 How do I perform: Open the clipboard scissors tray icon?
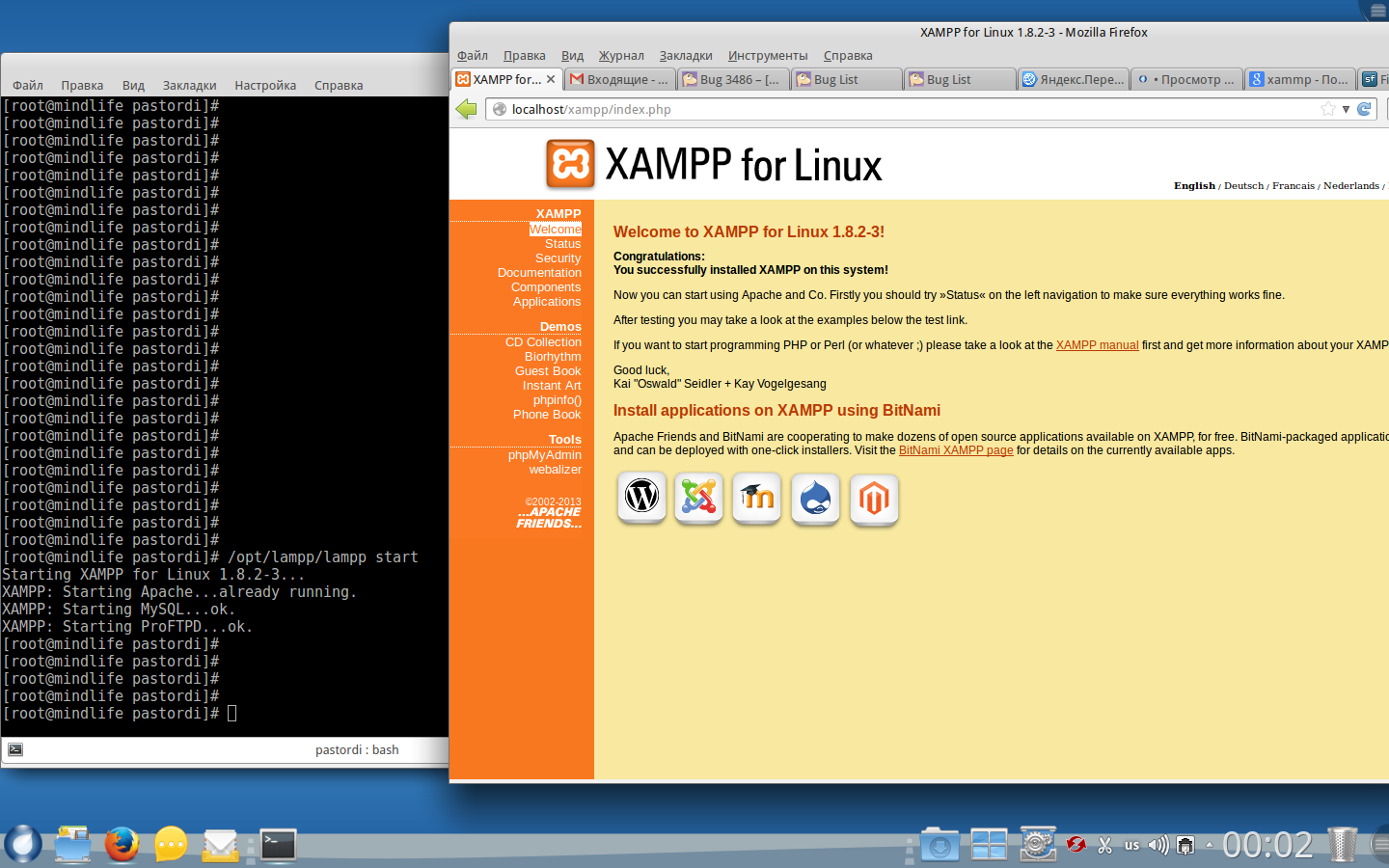coord(1105,845)
